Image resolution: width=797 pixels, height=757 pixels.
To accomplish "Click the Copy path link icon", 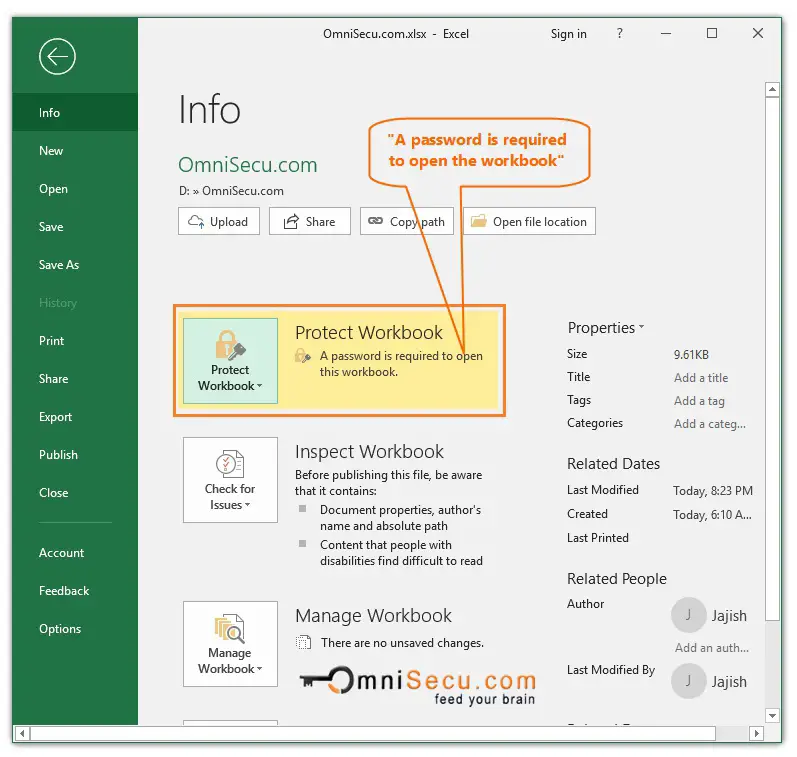I will pos(375,221).
